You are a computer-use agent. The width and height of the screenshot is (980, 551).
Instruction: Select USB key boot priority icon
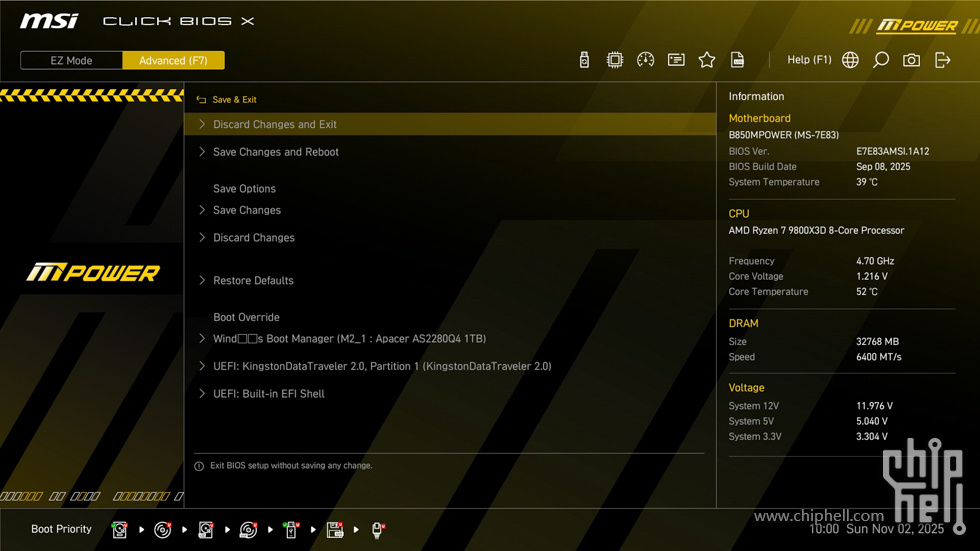coord(291,530)
